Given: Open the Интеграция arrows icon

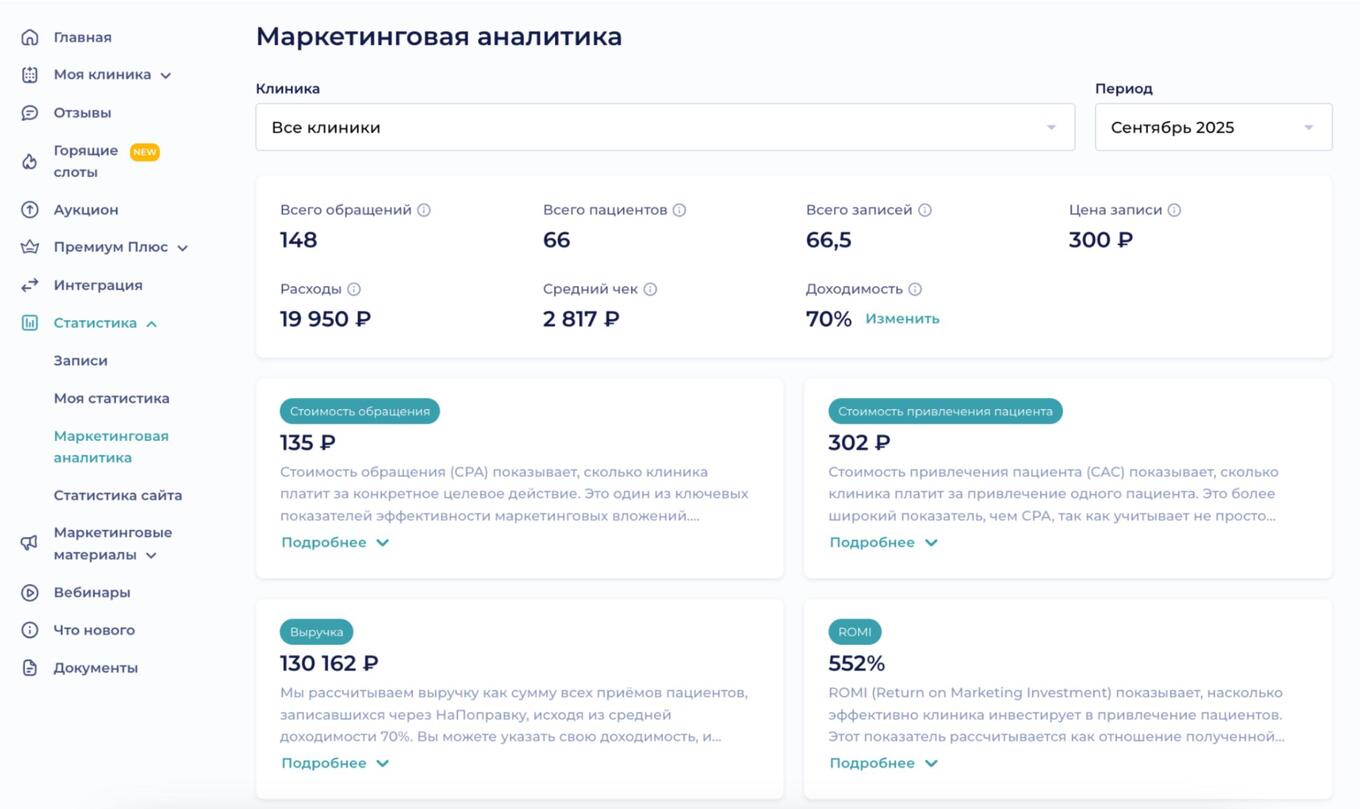Looking at the screenshot, I should click(27, 284).
